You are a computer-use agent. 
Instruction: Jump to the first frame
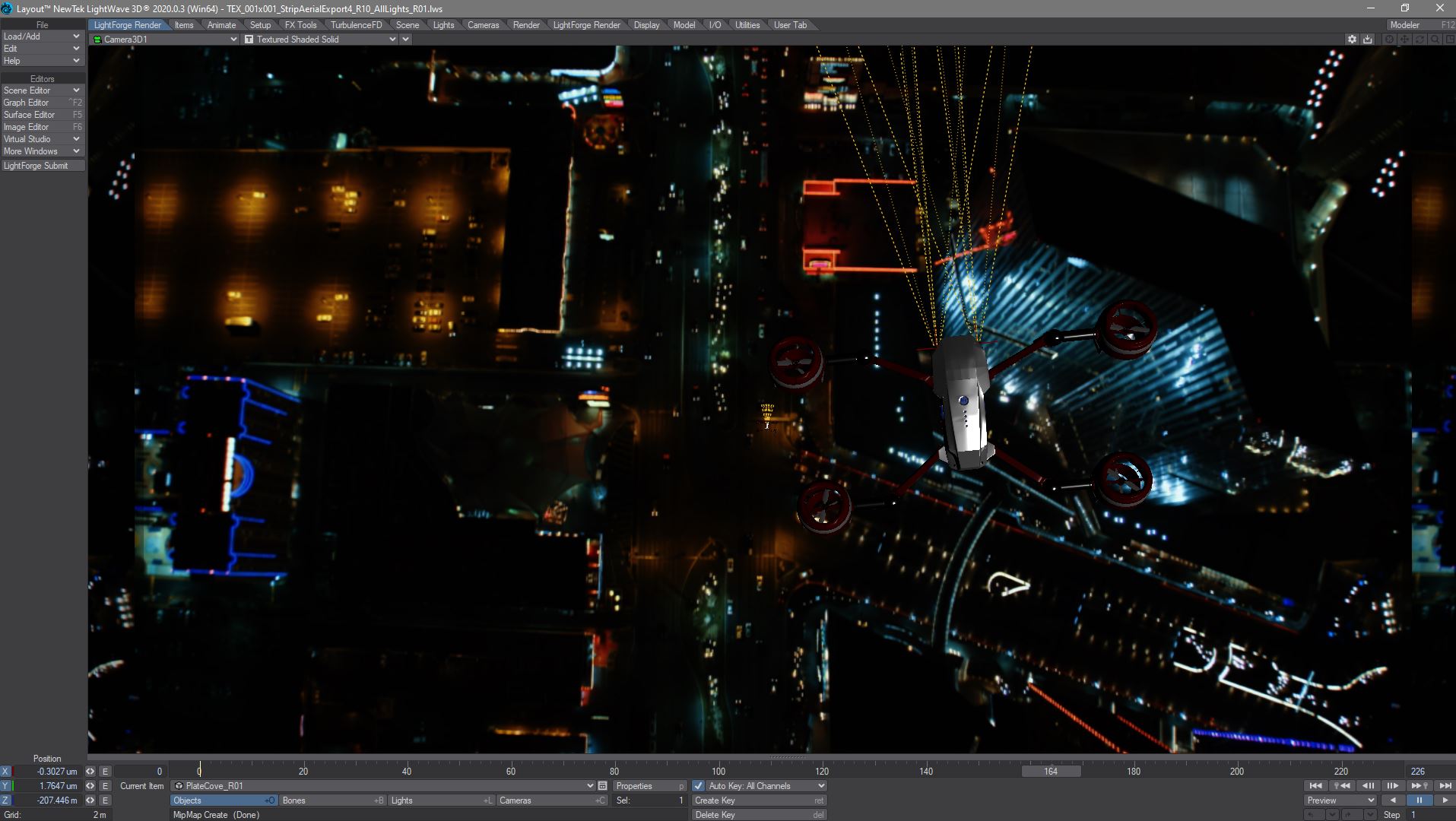click(1315, 786)
